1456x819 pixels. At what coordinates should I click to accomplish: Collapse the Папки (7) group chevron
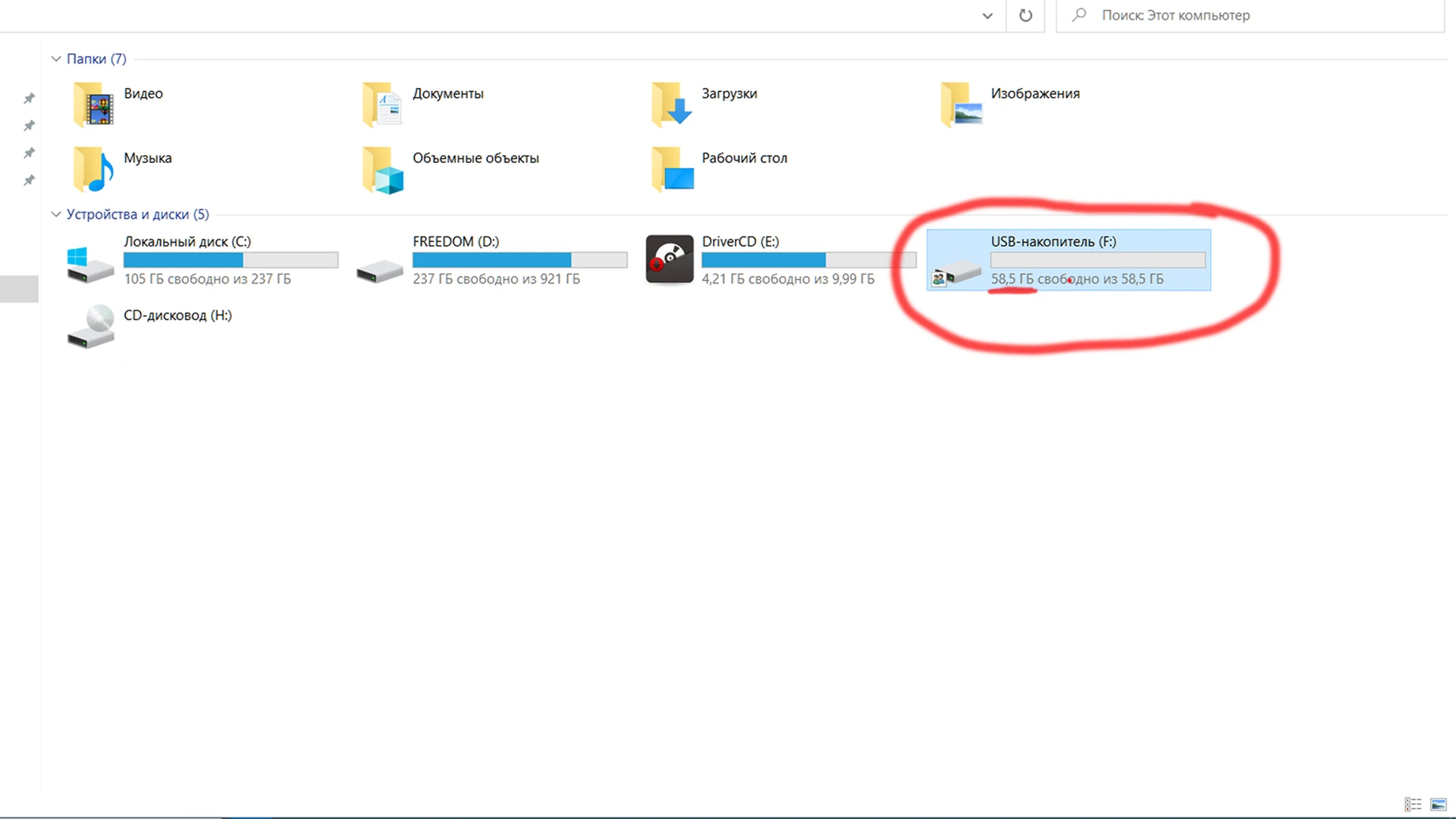pyautogui.click(x=55, y=59)
